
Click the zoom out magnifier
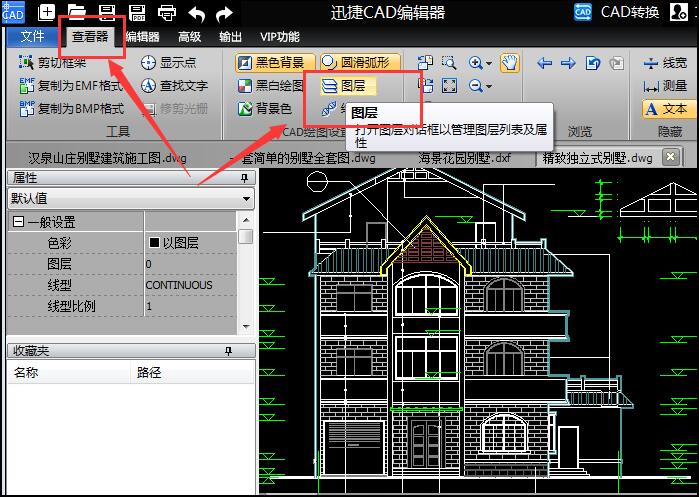click(476, 86)
